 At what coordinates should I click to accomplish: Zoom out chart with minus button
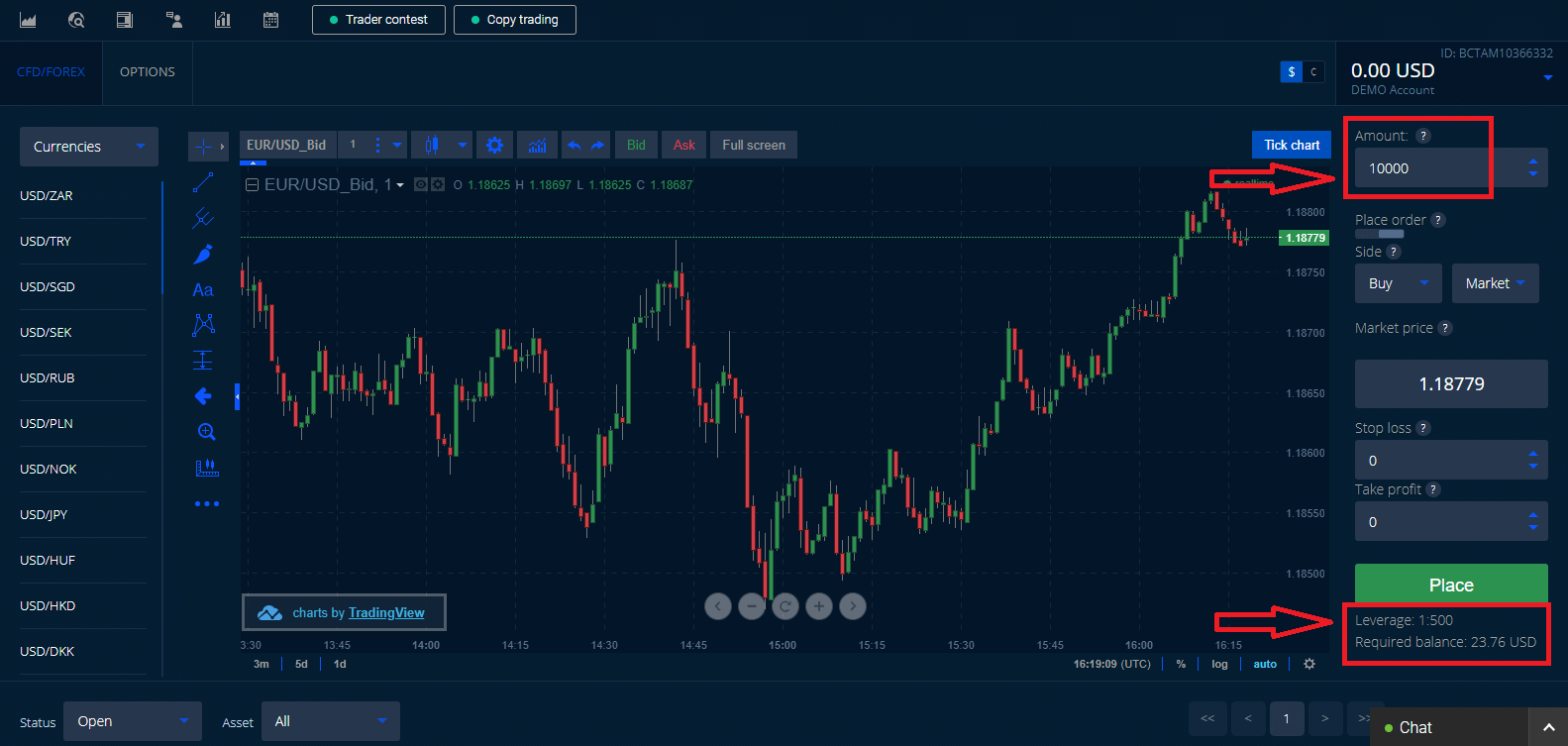click(x=752, y=605)
